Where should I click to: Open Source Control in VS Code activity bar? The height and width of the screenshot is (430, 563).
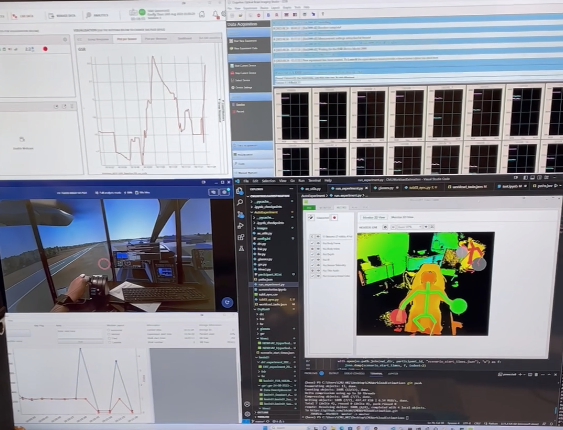coord(241,215)
